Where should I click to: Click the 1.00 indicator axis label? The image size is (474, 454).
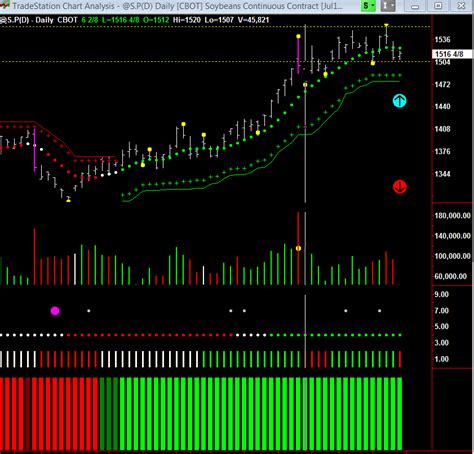point(441,359)
